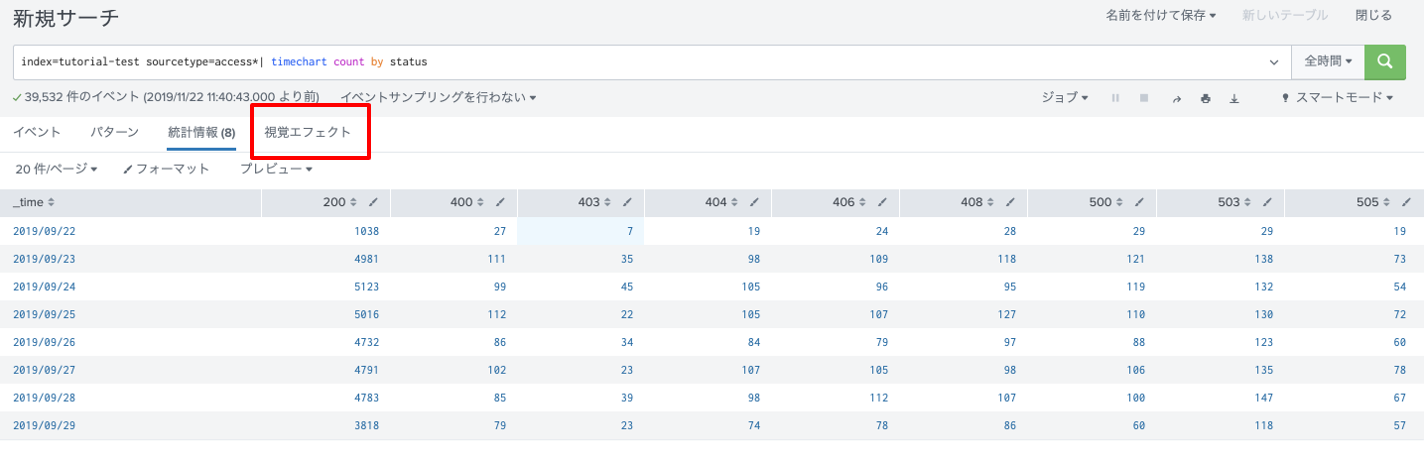The image size is (1424, 459).
Task: Edit the 406 column with pencil icon
Action: click(882, 202)
